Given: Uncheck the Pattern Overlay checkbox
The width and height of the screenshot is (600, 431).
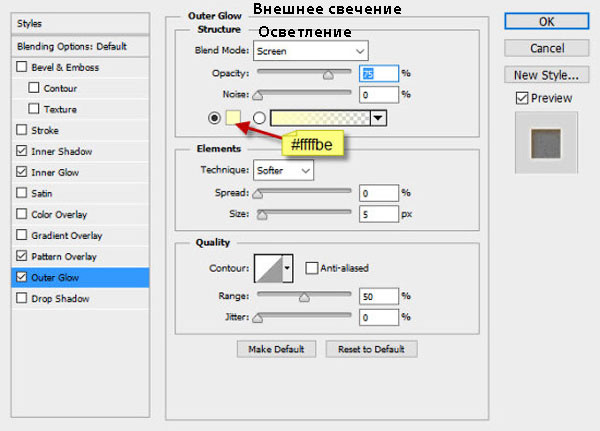Looking at the screenshot, I should click(21, 256).
